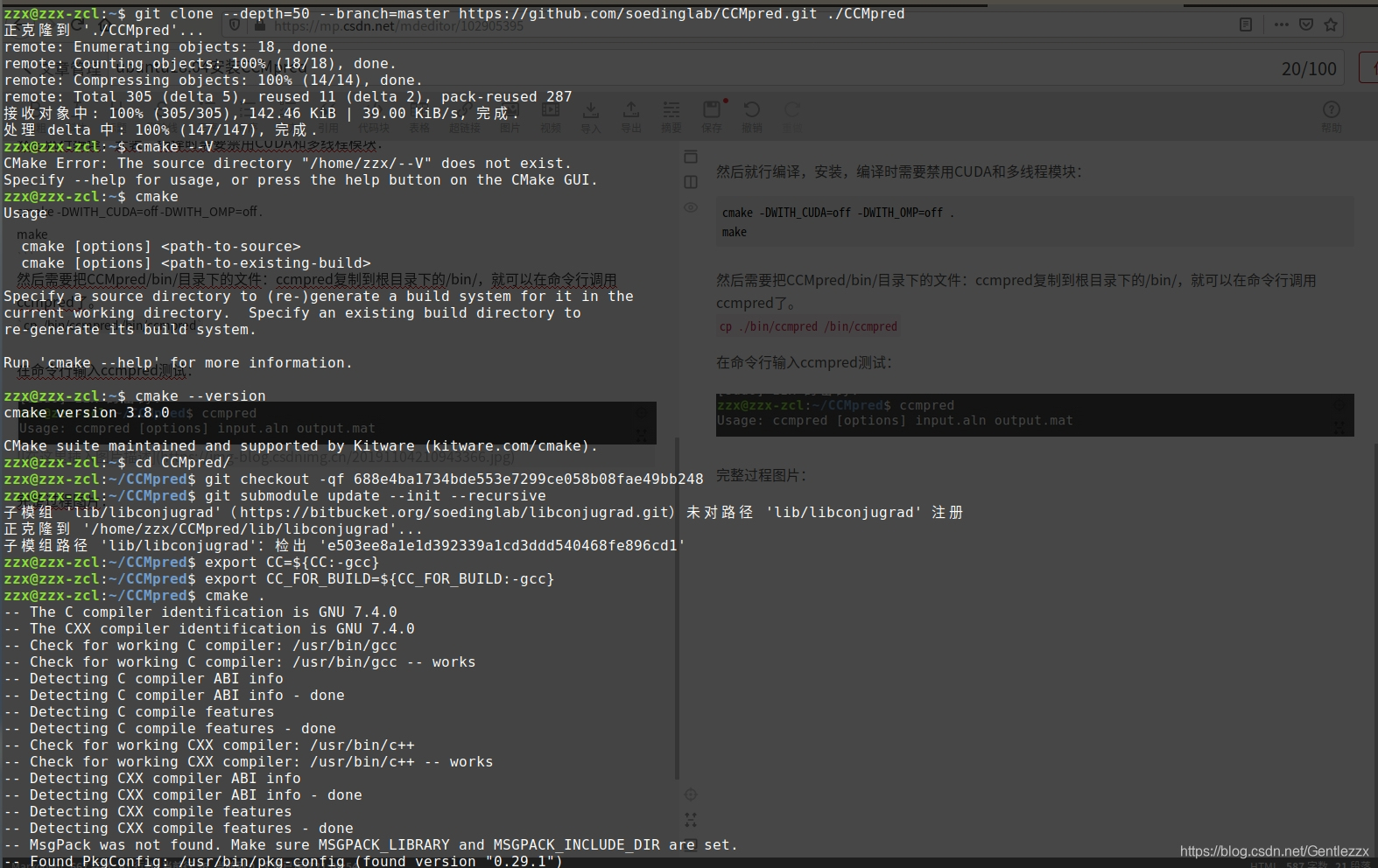The width and height of the screenshot is (1378, 868).
Task: Click terminal line 'The C compiler identification is GNU 7.4.0'
Action: pyautogui.click(x=200, y=612)
